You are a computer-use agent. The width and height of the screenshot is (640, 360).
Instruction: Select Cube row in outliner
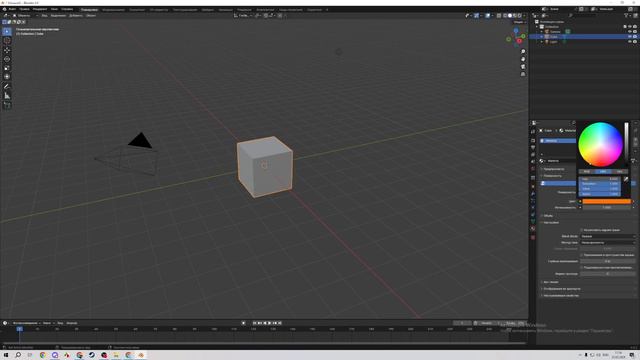tap(584, 36)
